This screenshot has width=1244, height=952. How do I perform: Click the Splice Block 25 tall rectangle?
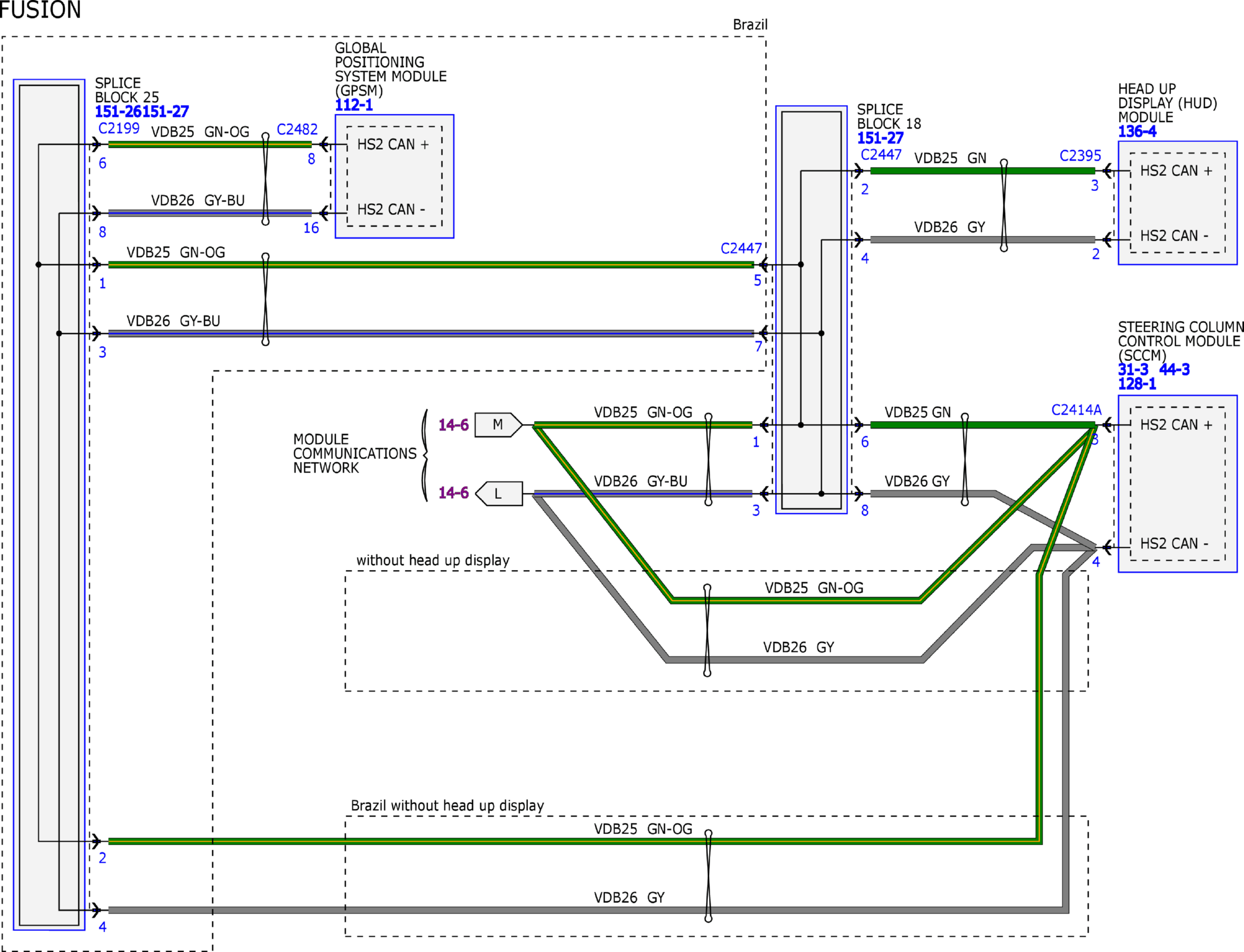49,505
